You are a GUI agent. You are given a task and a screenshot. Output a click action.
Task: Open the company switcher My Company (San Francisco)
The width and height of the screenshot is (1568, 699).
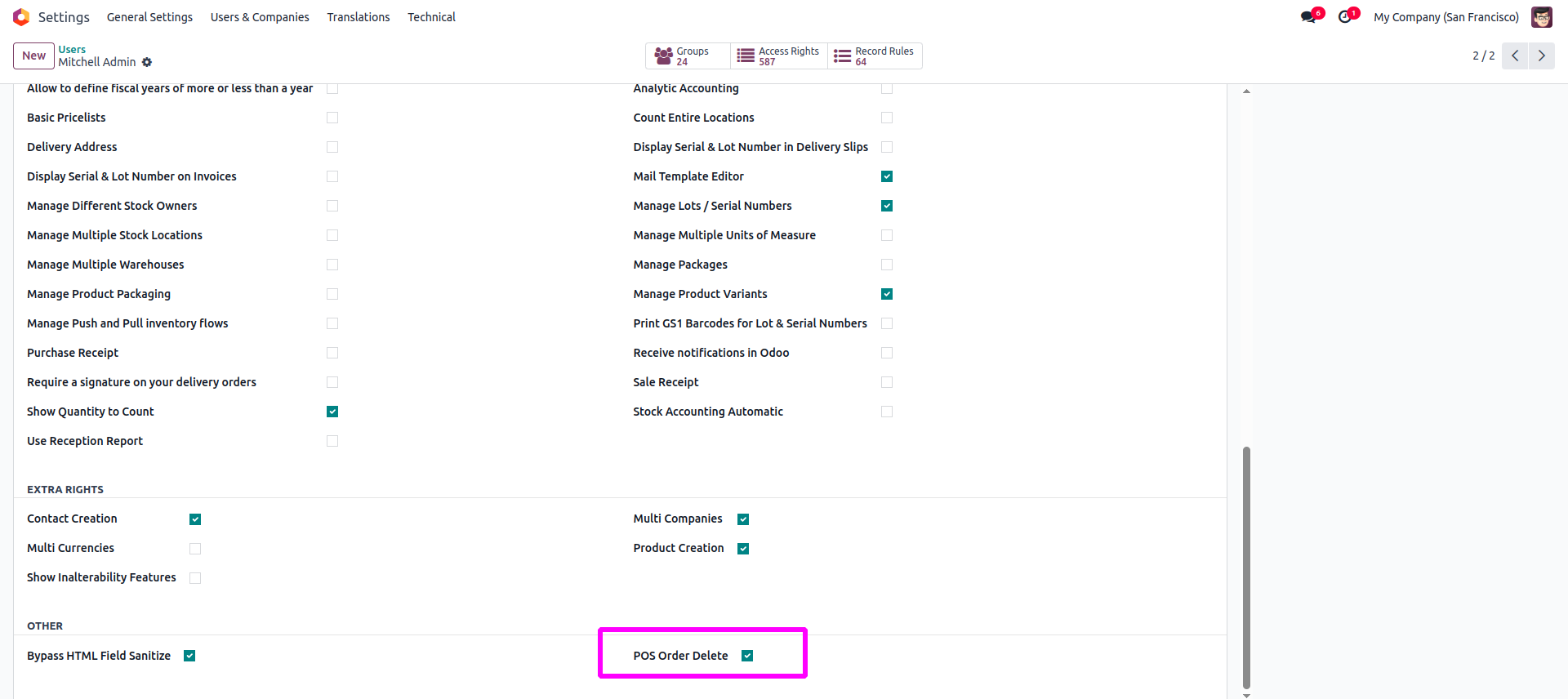pyautogui.click(x=1445, y=17)
